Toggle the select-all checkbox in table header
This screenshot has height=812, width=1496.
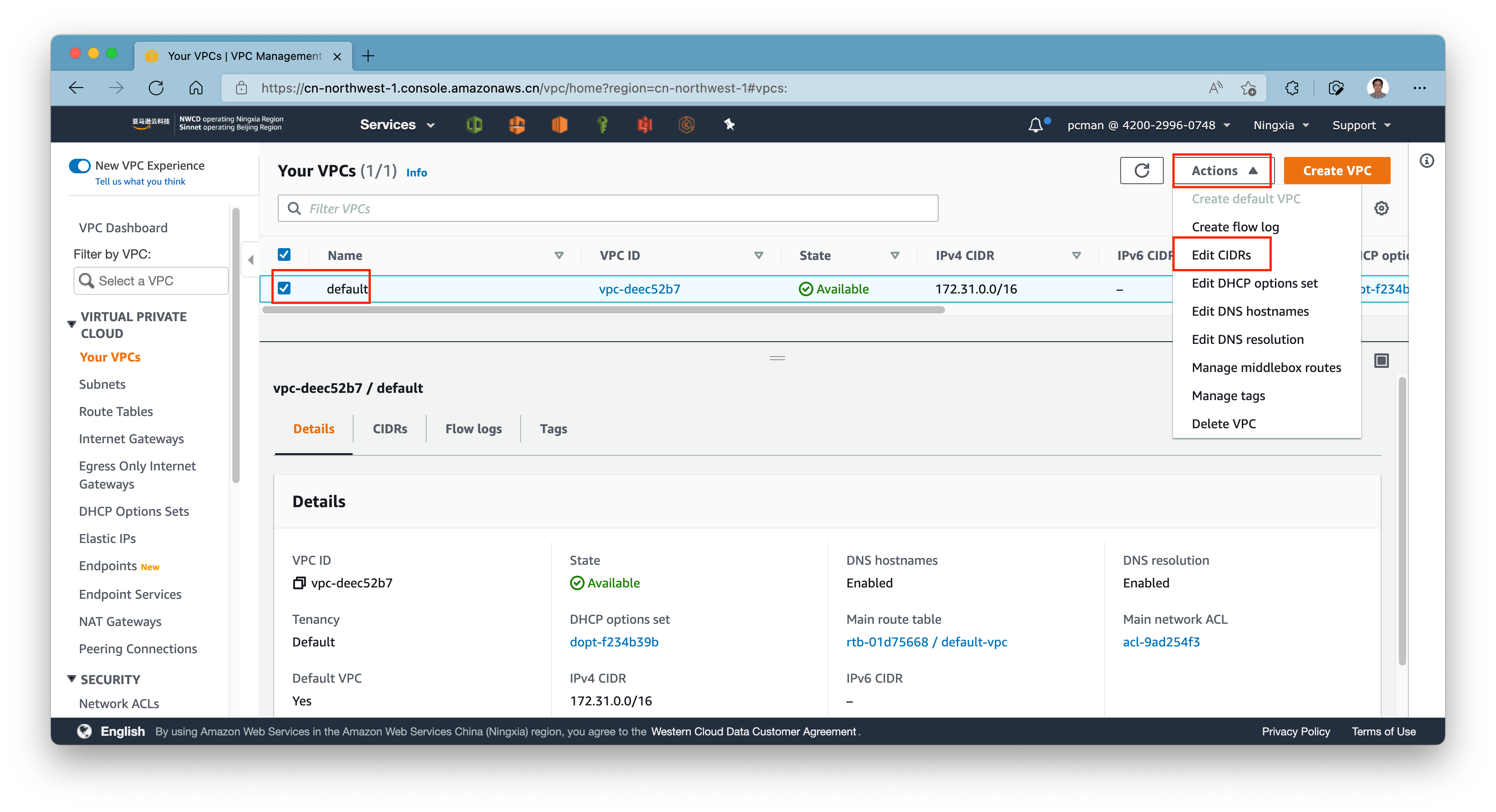[284, 255]
